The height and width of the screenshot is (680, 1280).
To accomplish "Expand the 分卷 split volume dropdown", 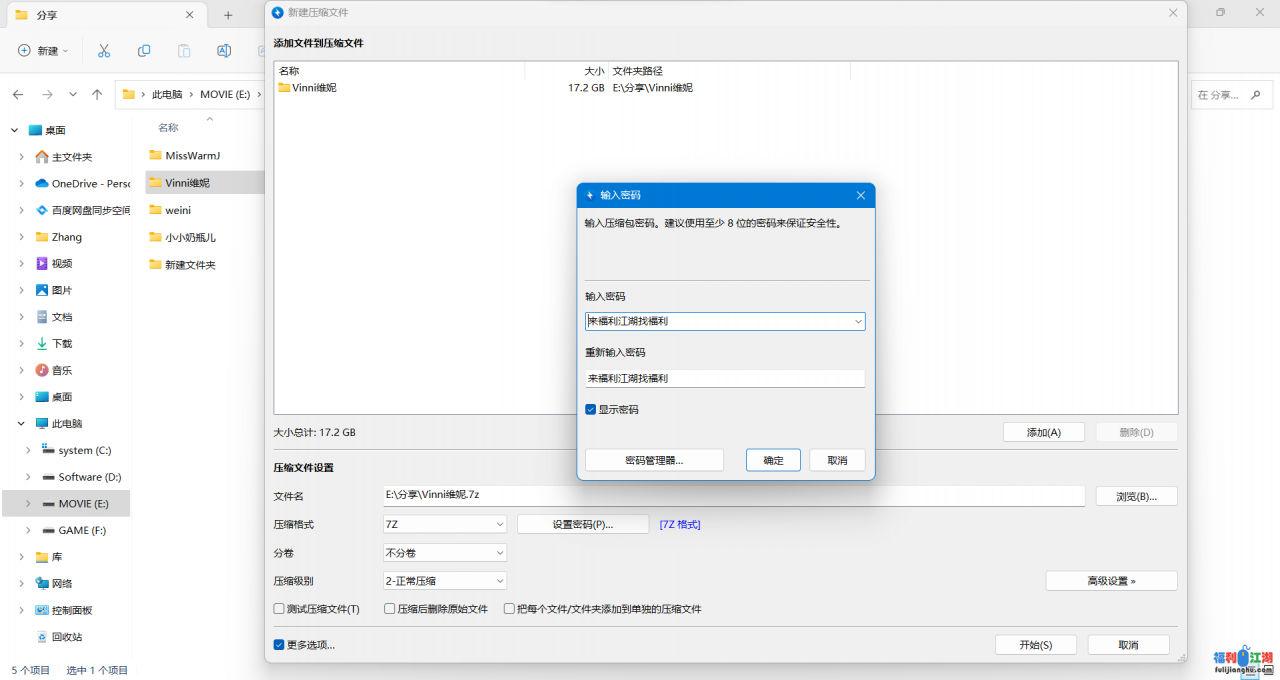I will click(445, 553).
